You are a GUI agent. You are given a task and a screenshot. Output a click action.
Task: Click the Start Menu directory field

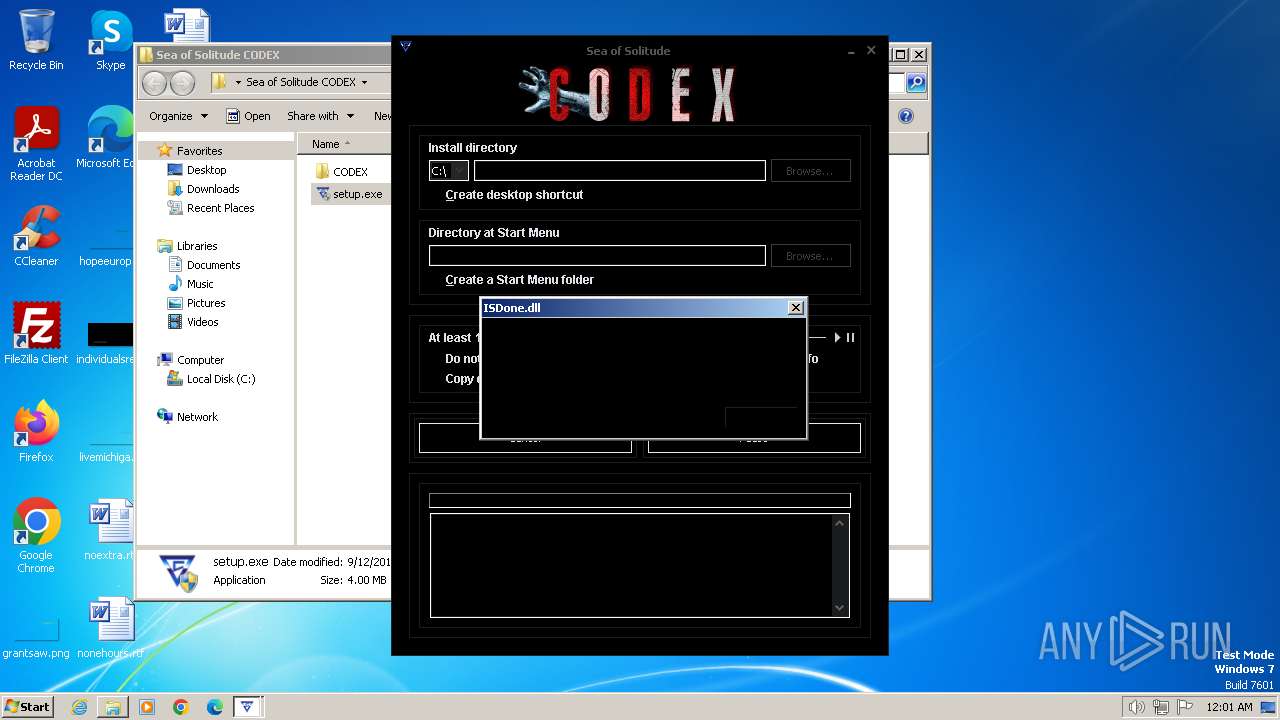coord(597,256)
